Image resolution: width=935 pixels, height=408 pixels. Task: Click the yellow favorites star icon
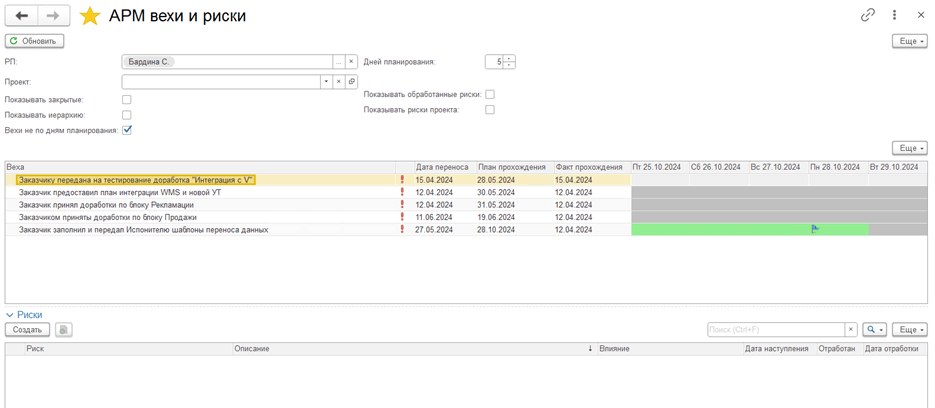[91, 16]
